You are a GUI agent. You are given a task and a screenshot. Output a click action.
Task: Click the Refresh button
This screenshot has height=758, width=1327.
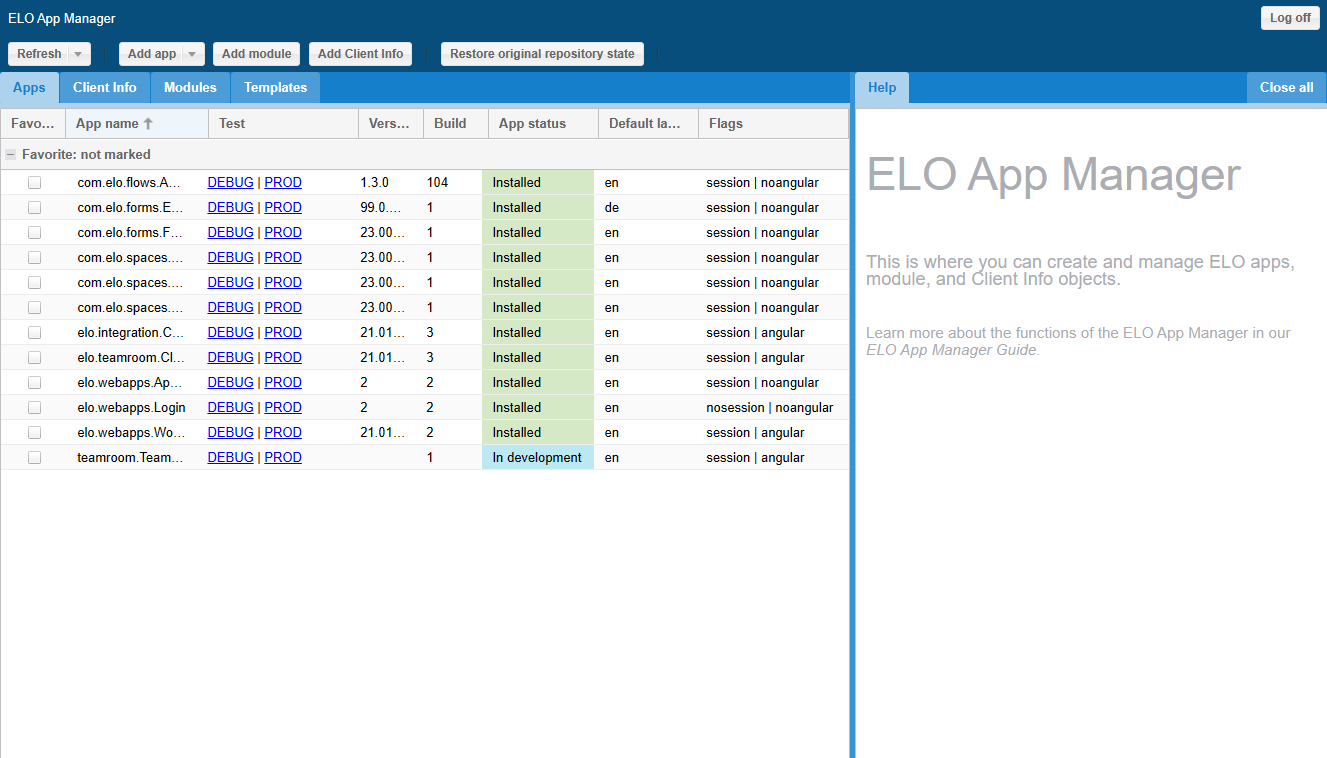[39, 54]
